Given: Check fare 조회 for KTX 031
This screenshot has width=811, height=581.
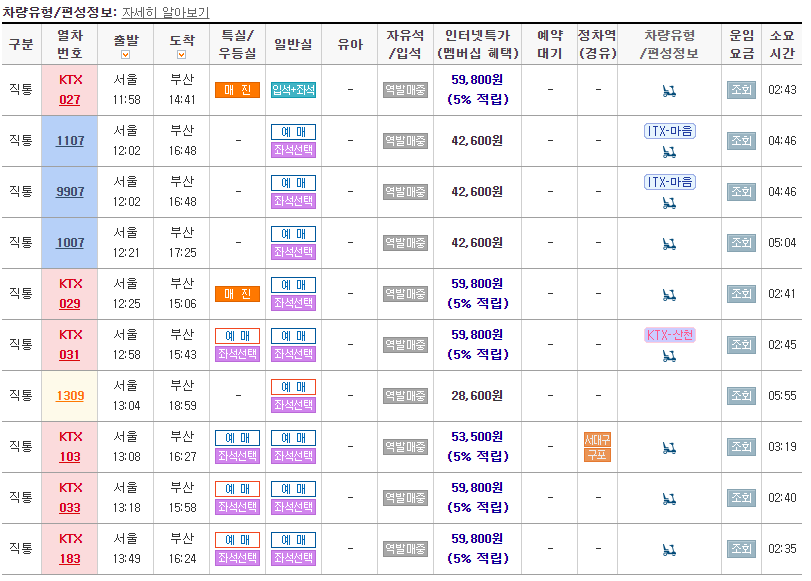Looking at the screenshot, I should (x=741, y=345).
